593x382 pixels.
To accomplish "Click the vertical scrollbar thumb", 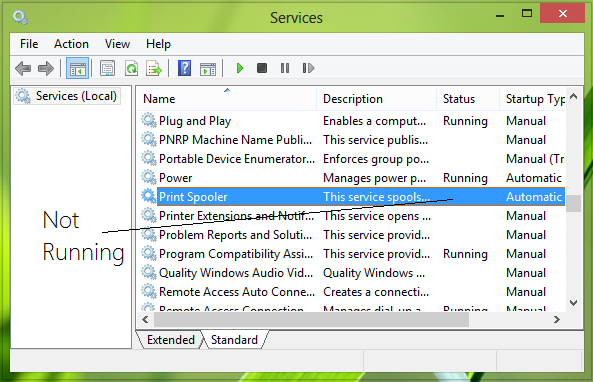I will (574, 203).
